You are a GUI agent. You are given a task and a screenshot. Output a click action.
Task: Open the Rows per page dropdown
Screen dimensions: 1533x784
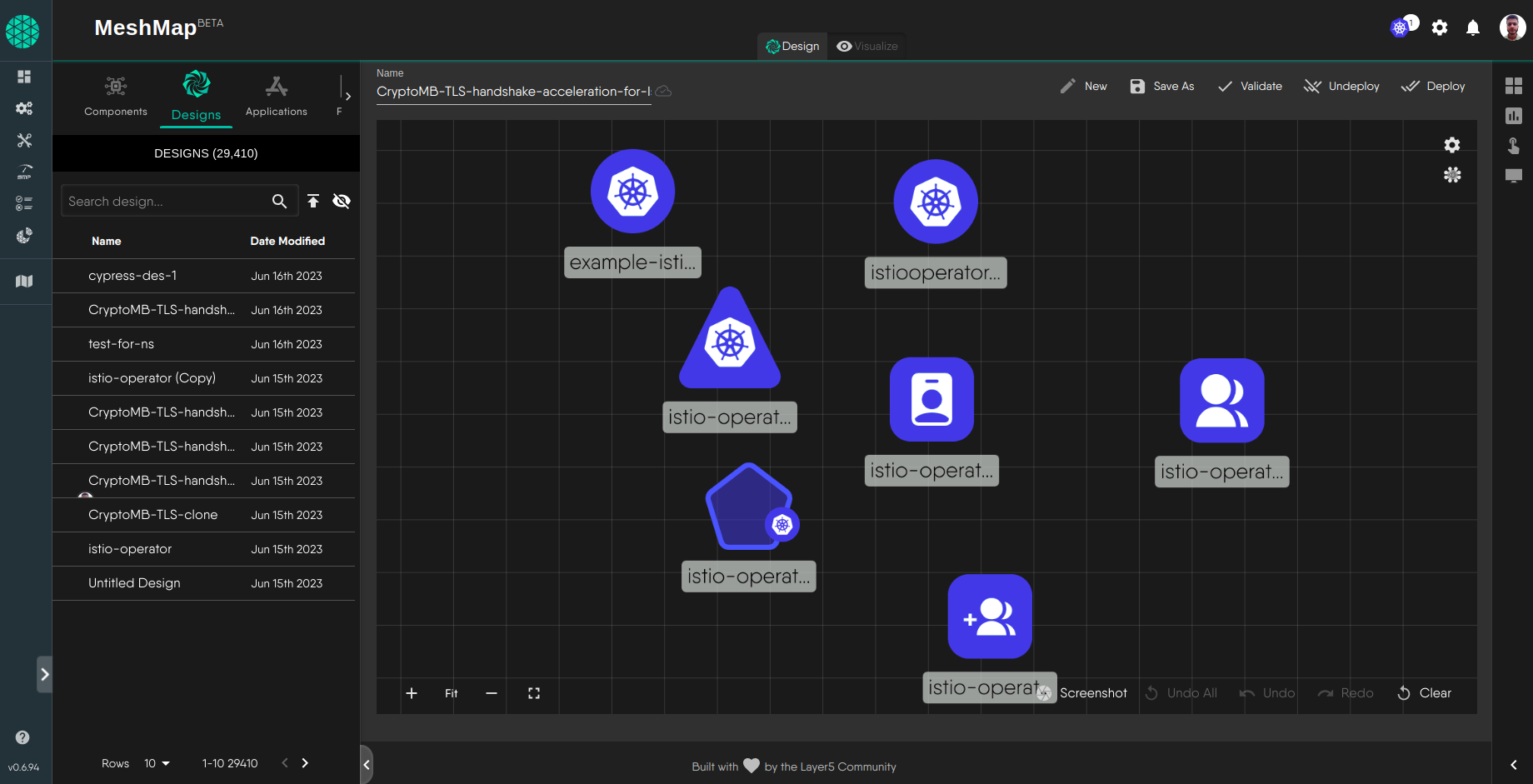point(157,763)
